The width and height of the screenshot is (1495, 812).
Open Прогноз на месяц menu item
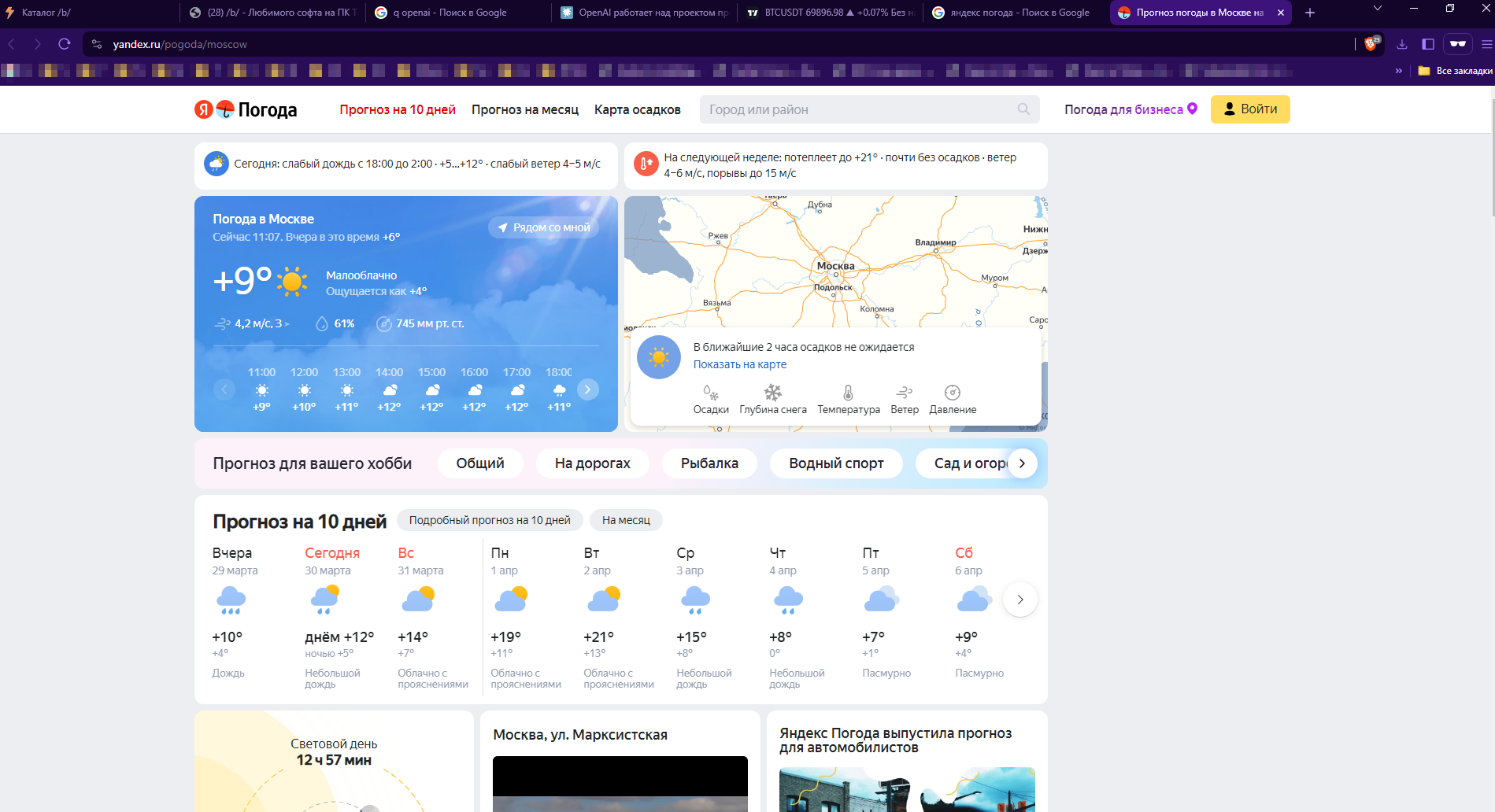(525, 109)
